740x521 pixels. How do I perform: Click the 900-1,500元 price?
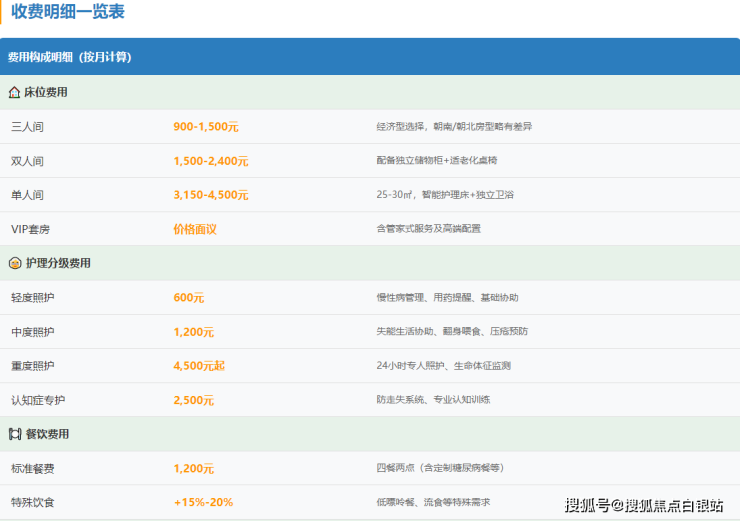pyautogui.click(x=206, y=127)
